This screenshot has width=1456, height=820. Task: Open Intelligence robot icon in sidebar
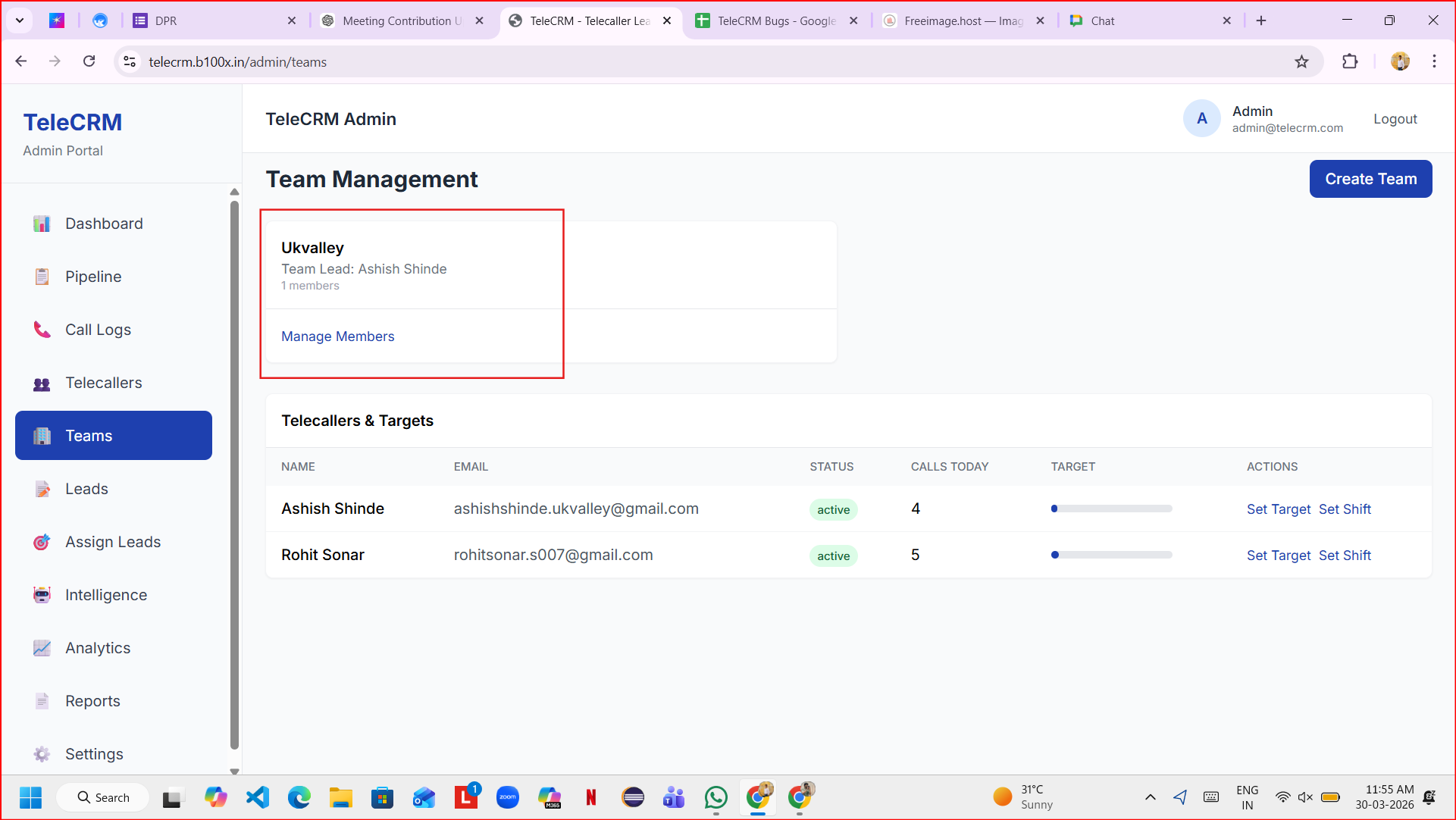(42, 595)
